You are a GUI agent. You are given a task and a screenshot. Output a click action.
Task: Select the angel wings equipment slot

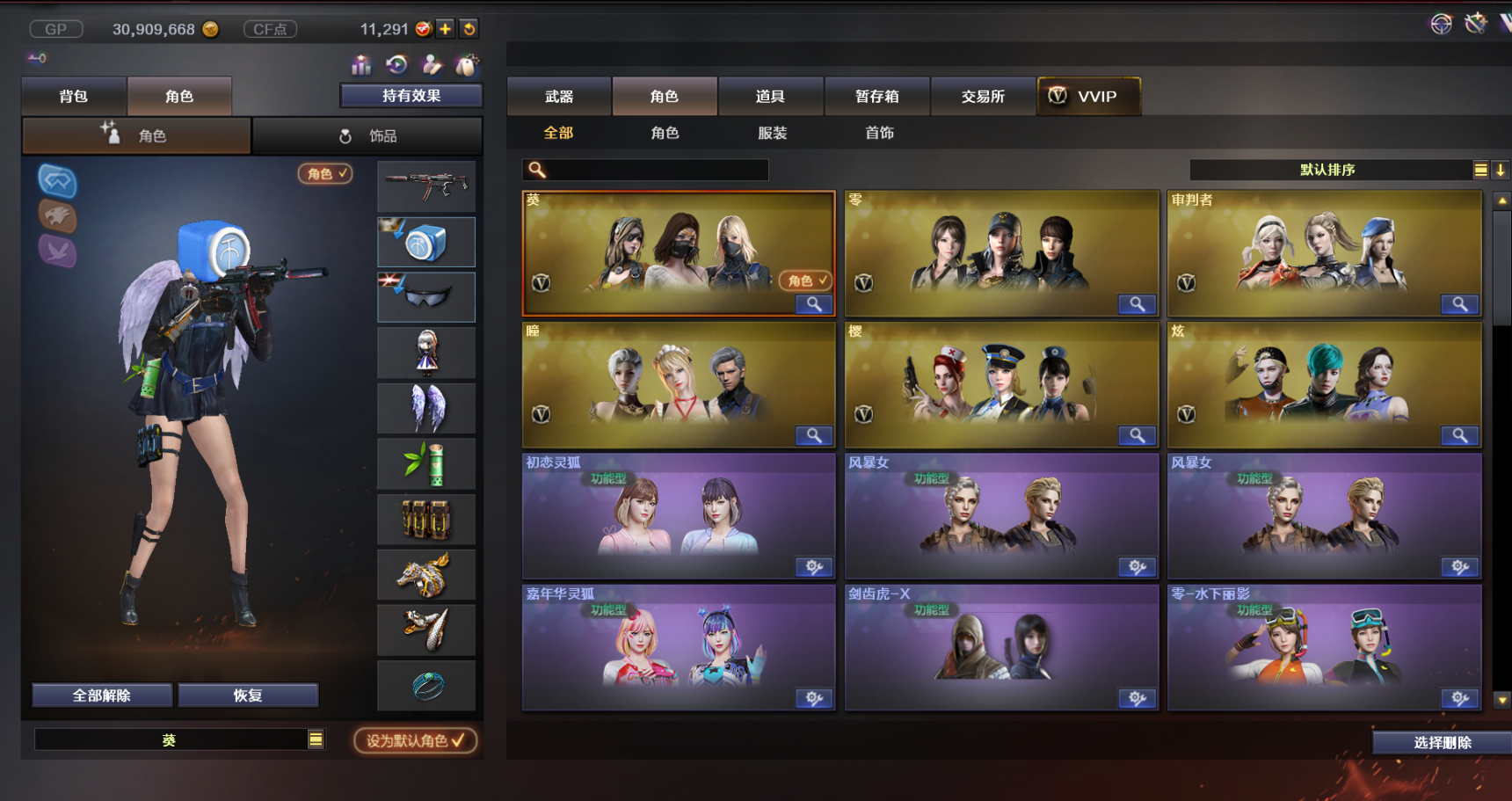[x=426, y=409]
